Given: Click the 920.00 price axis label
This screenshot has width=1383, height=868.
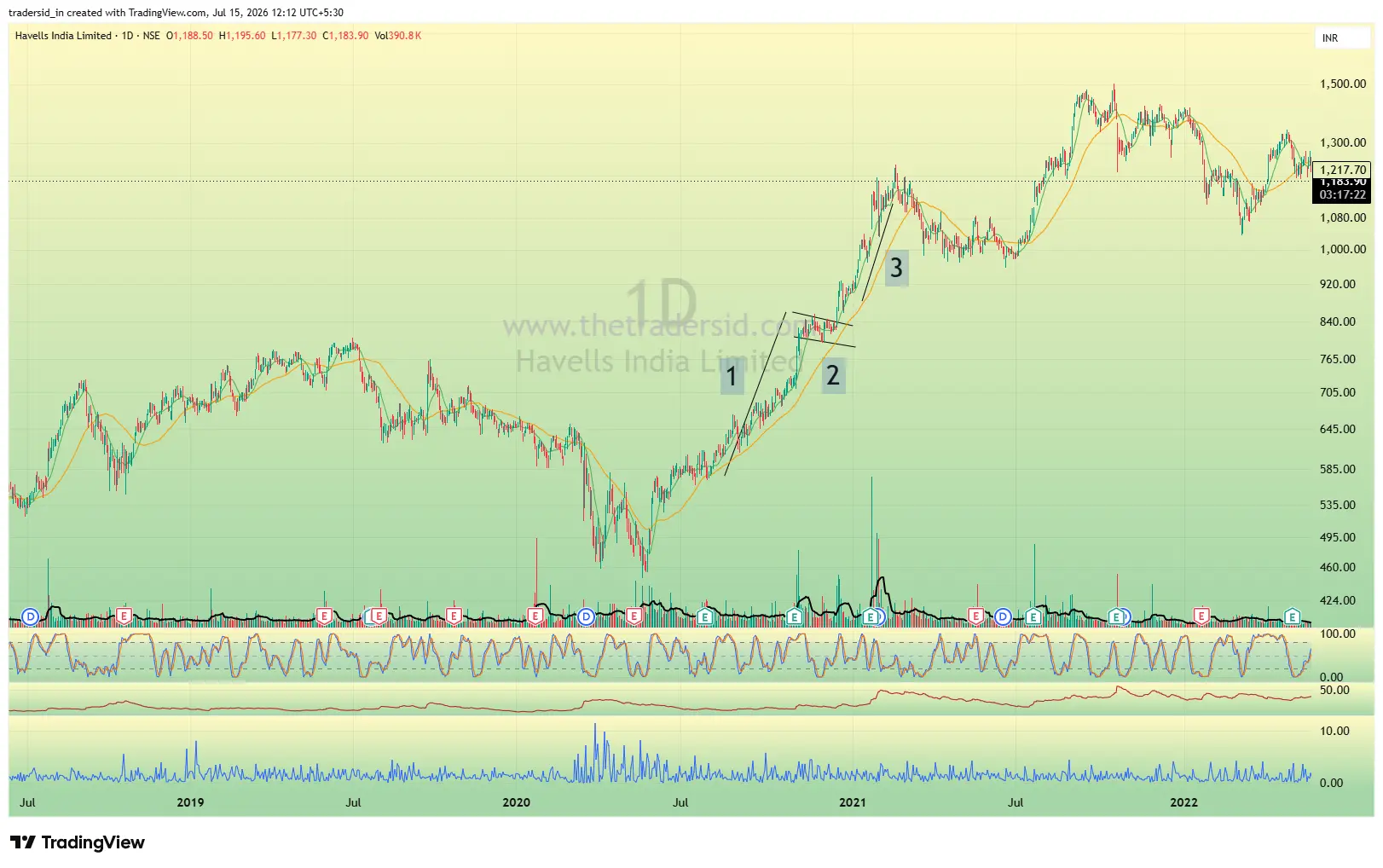Looking at the screenshot, I should [x=1338, y=284].
